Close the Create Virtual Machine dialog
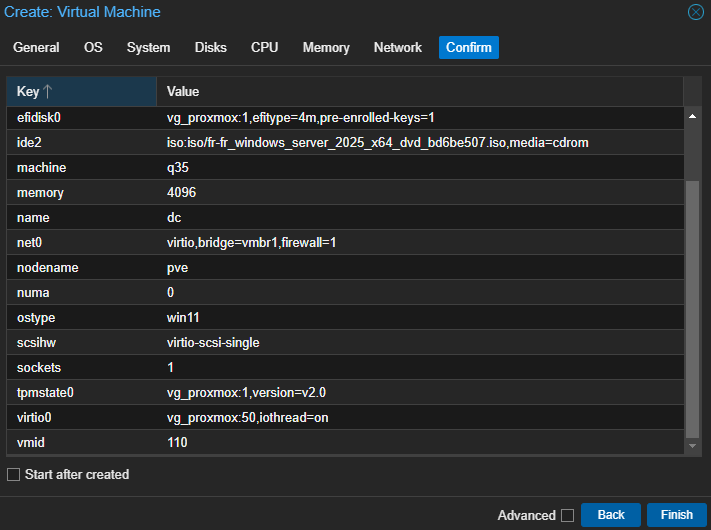Screen dimensions: 711x530 coord(696,12)
